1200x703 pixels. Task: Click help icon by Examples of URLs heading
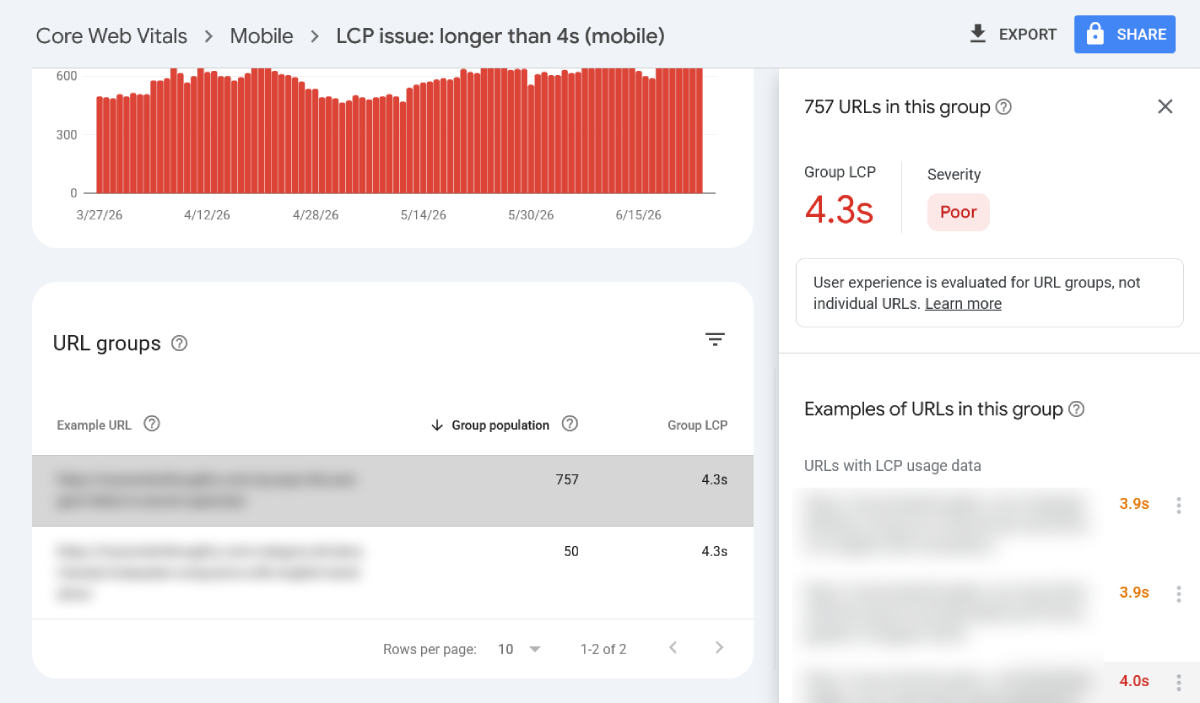tap(1077, 409)
